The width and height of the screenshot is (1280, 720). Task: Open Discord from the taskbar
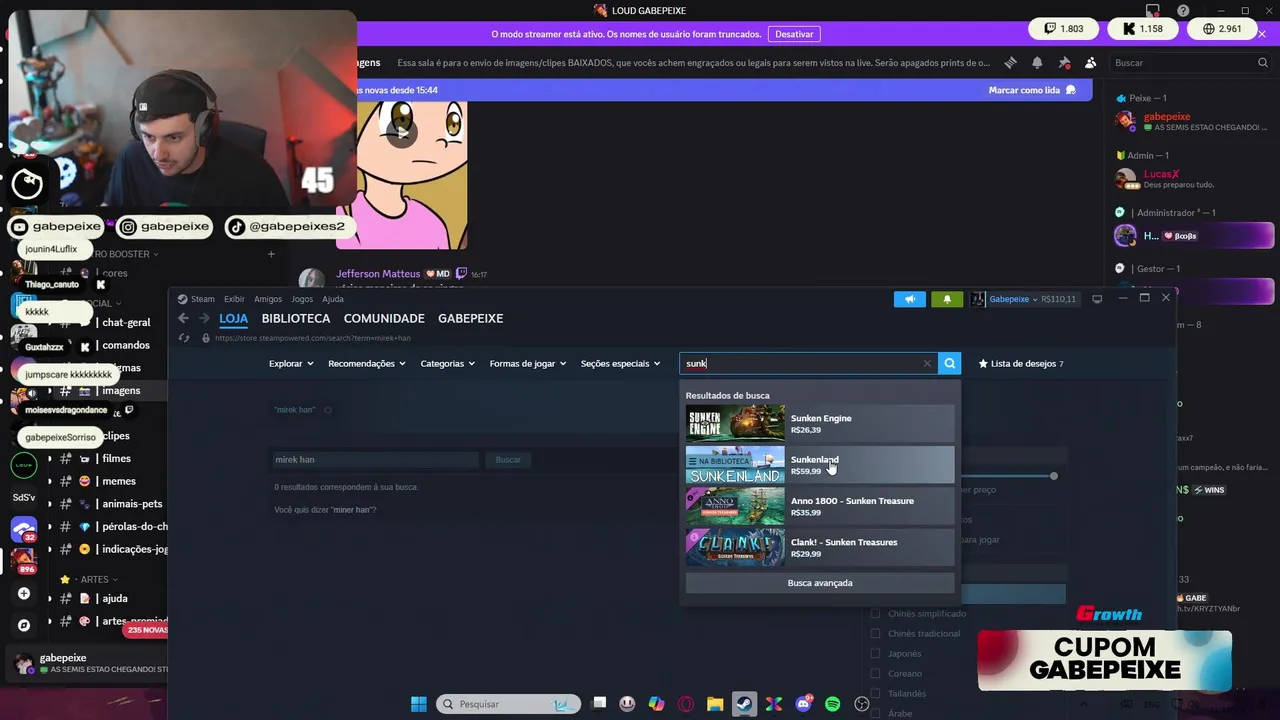tap(803, 704)
